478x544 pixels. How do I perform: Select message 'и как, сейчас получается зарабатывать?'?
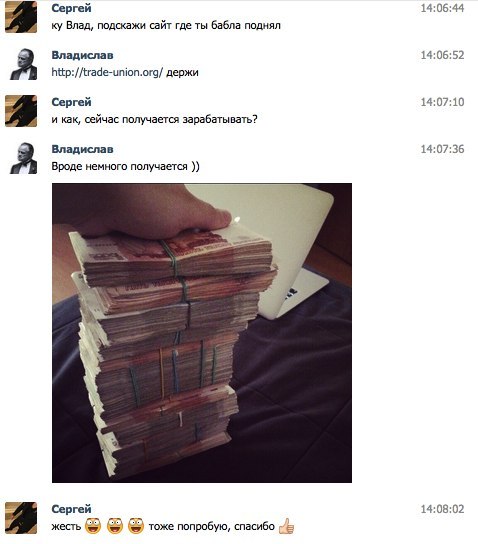point(154,120)
